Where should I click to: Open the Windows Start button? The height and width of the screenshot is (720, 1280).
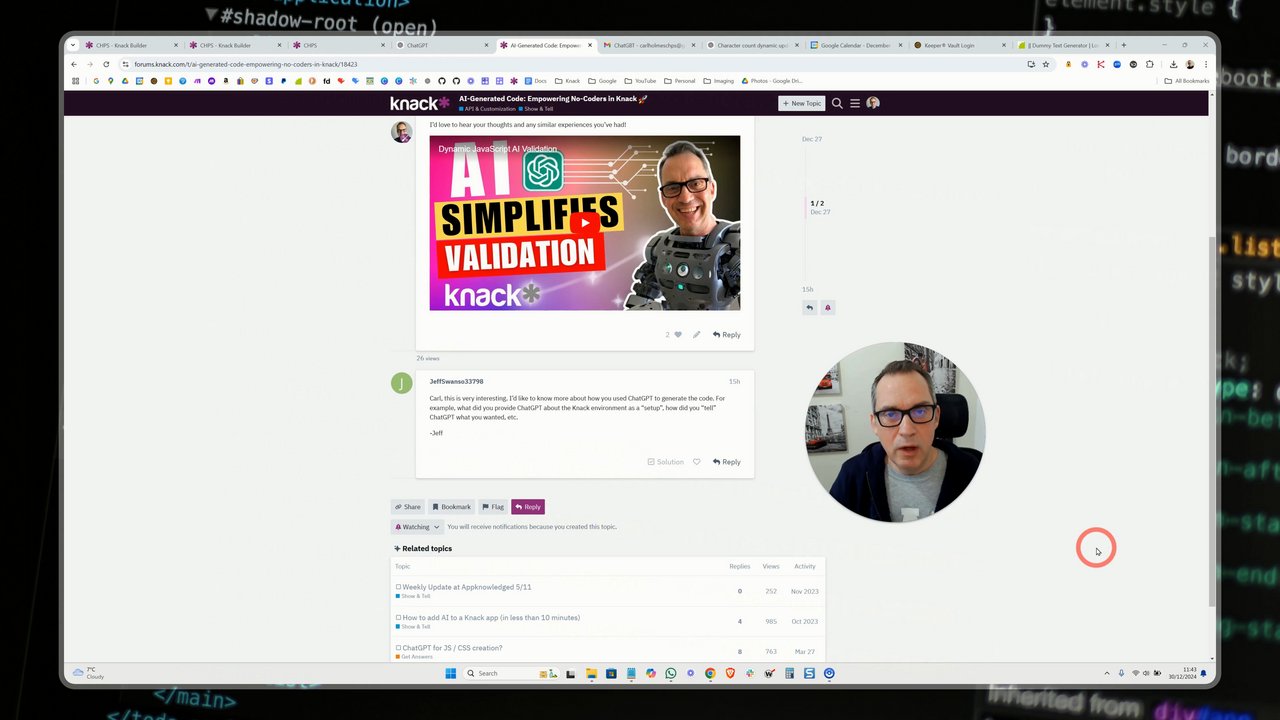450,673
